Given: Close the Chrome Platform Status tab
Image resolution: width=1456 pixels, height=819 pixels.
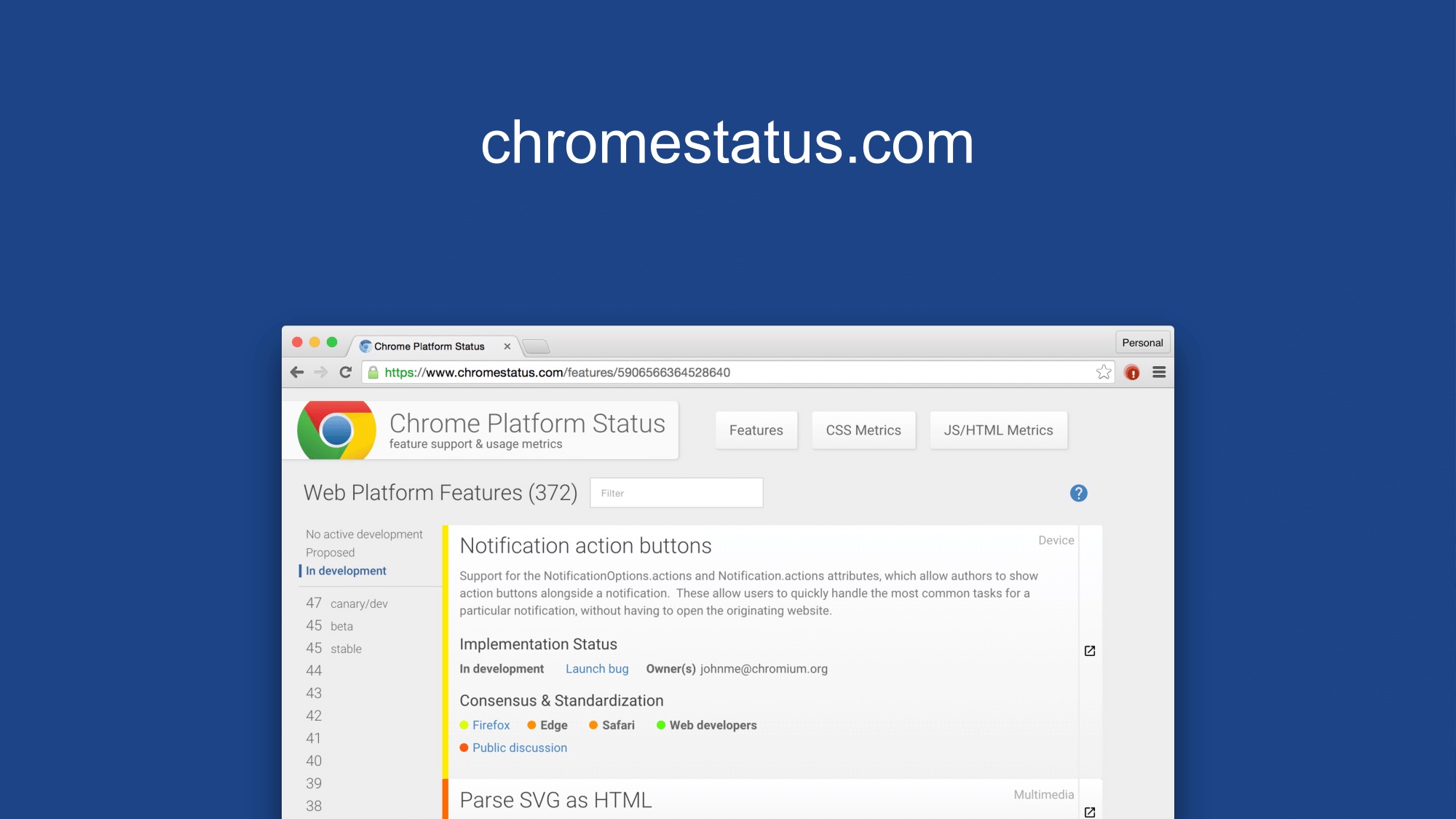Looking at the screenshot, I should [x=507, y=347].
